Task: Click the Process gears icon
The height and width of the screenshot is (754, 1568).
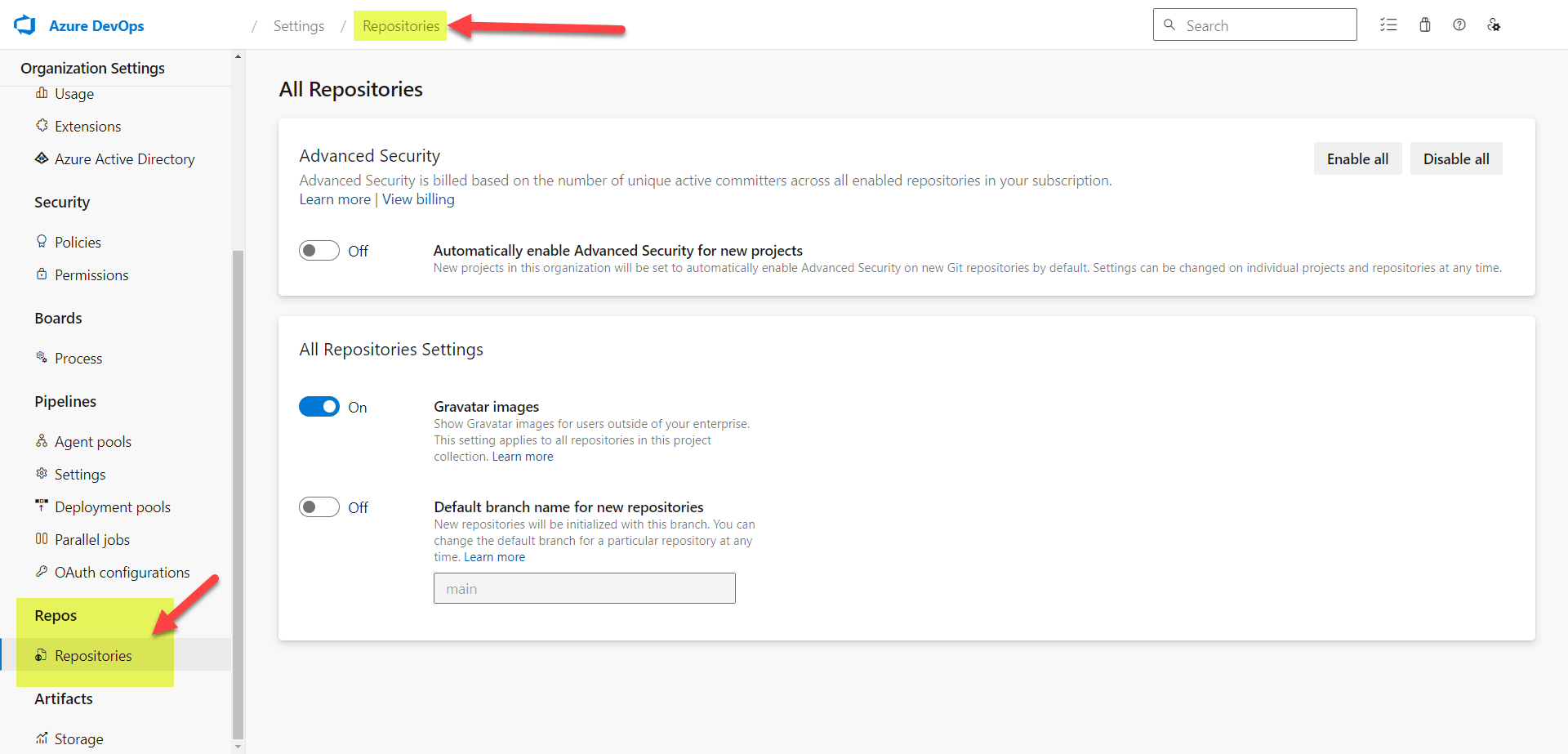Action: click(42, 358)
